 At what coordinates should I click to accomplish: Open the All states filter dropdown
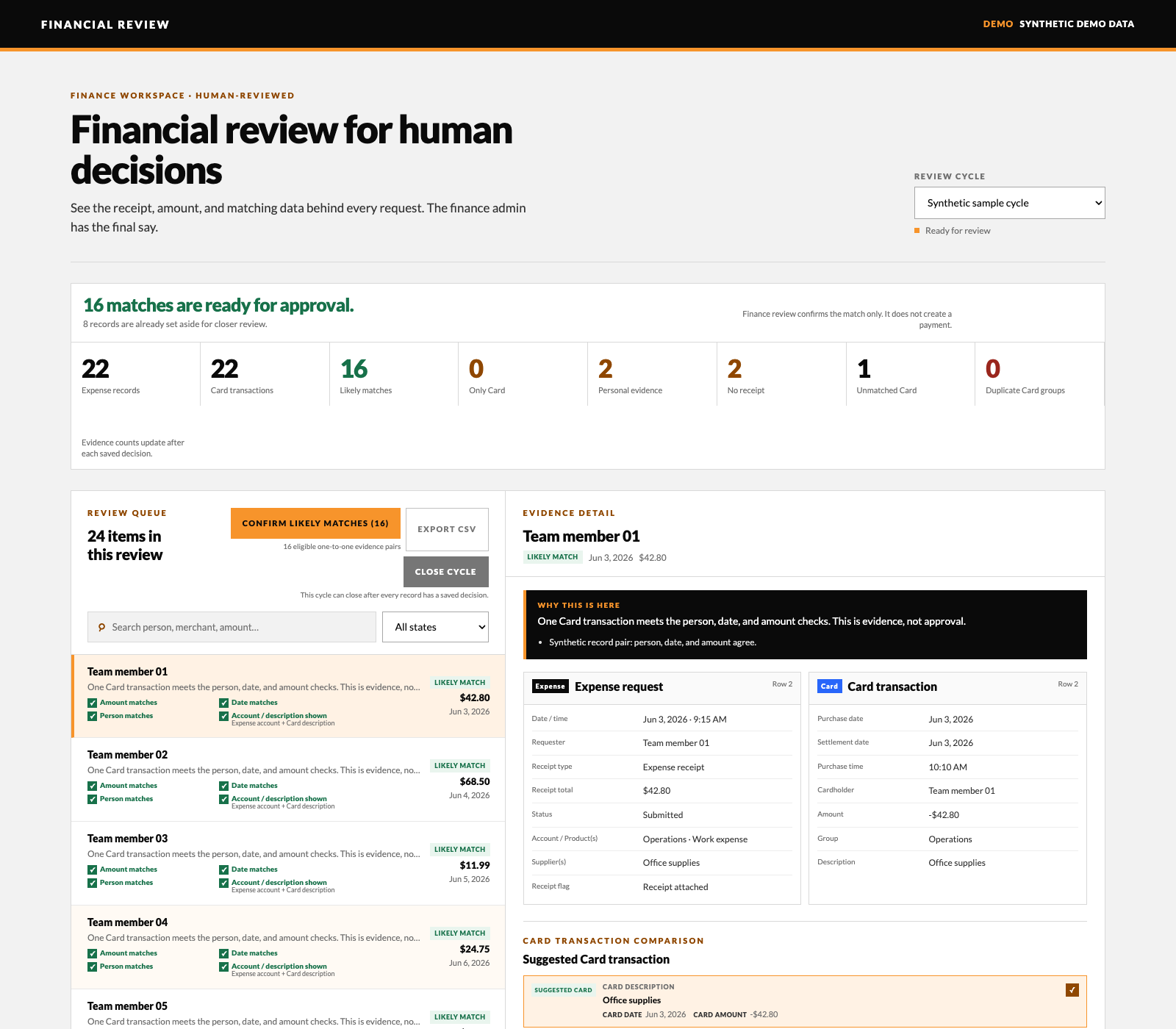pyautogui.click(x=435, y=627)
